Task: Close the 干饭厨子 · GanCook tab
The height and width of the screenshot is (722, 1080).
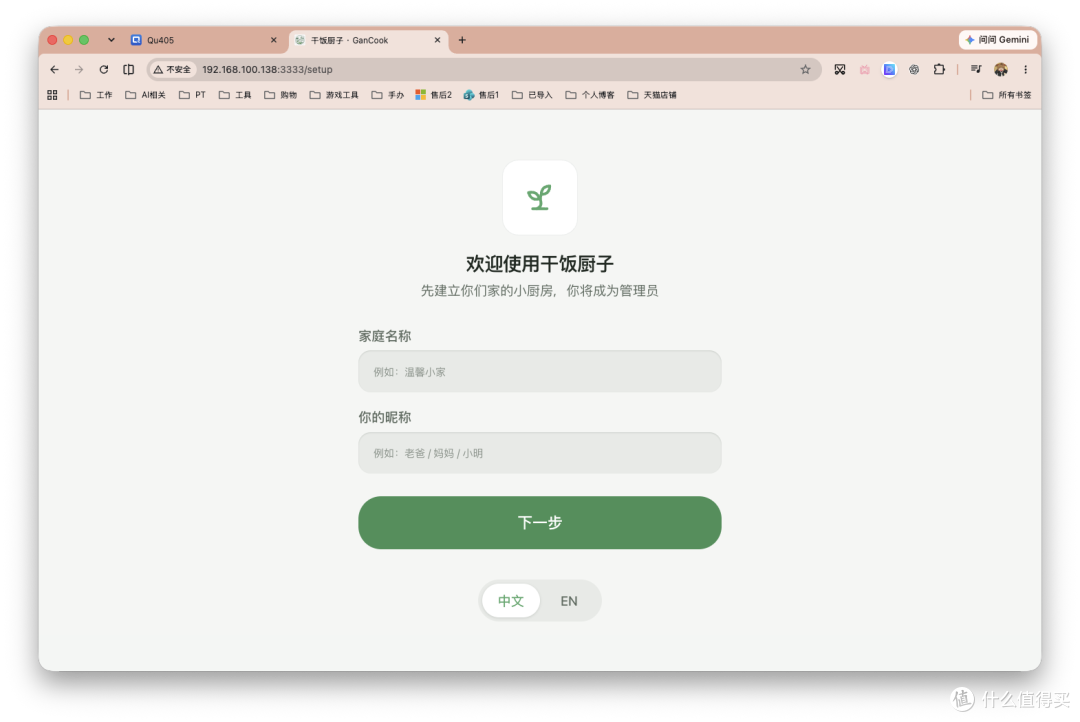Action: coord(437,40)
